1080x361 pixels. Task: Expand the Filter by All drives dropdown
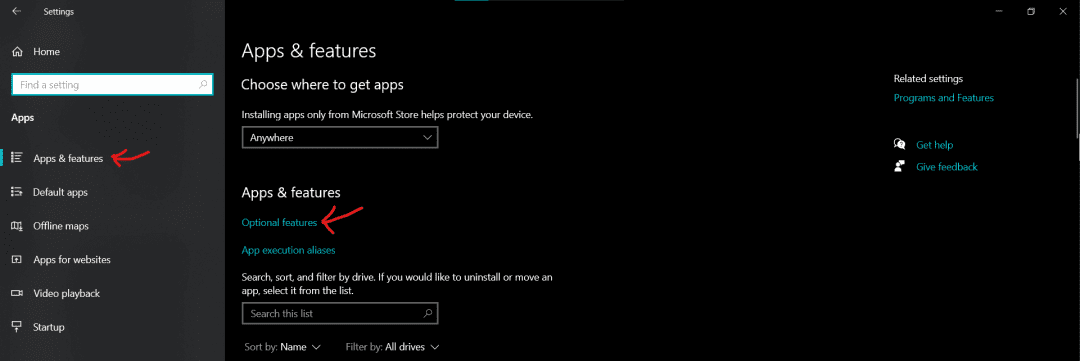[x=393, y=347]
